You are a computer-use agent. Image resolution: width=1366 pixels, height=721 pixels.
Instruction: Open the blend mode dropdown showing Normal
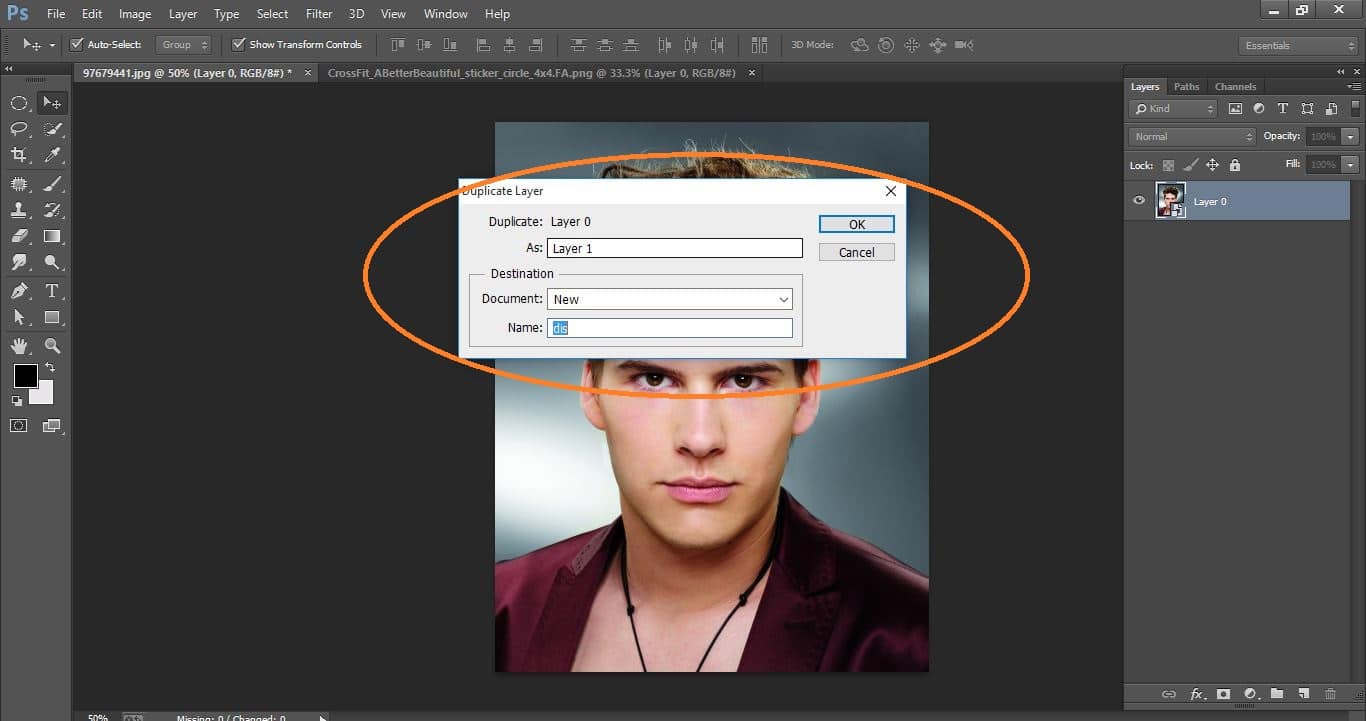tap(1190, 136)
